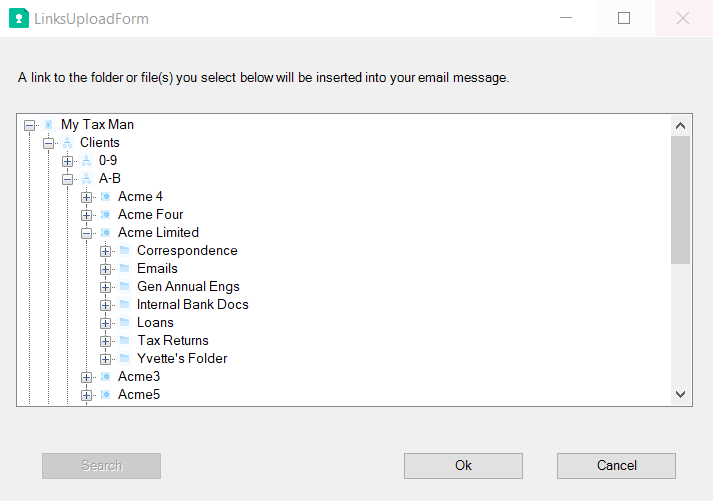Select the Internal Bank Docs folder
Screen dimensions: 713x501
192,305
